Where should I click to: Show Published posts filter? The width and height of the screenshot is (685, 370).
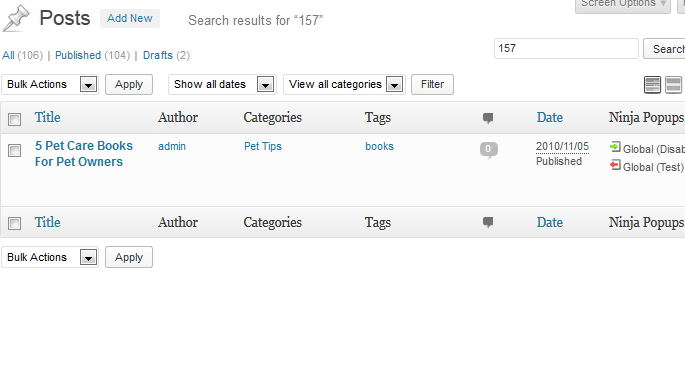(x=78, y=55)
